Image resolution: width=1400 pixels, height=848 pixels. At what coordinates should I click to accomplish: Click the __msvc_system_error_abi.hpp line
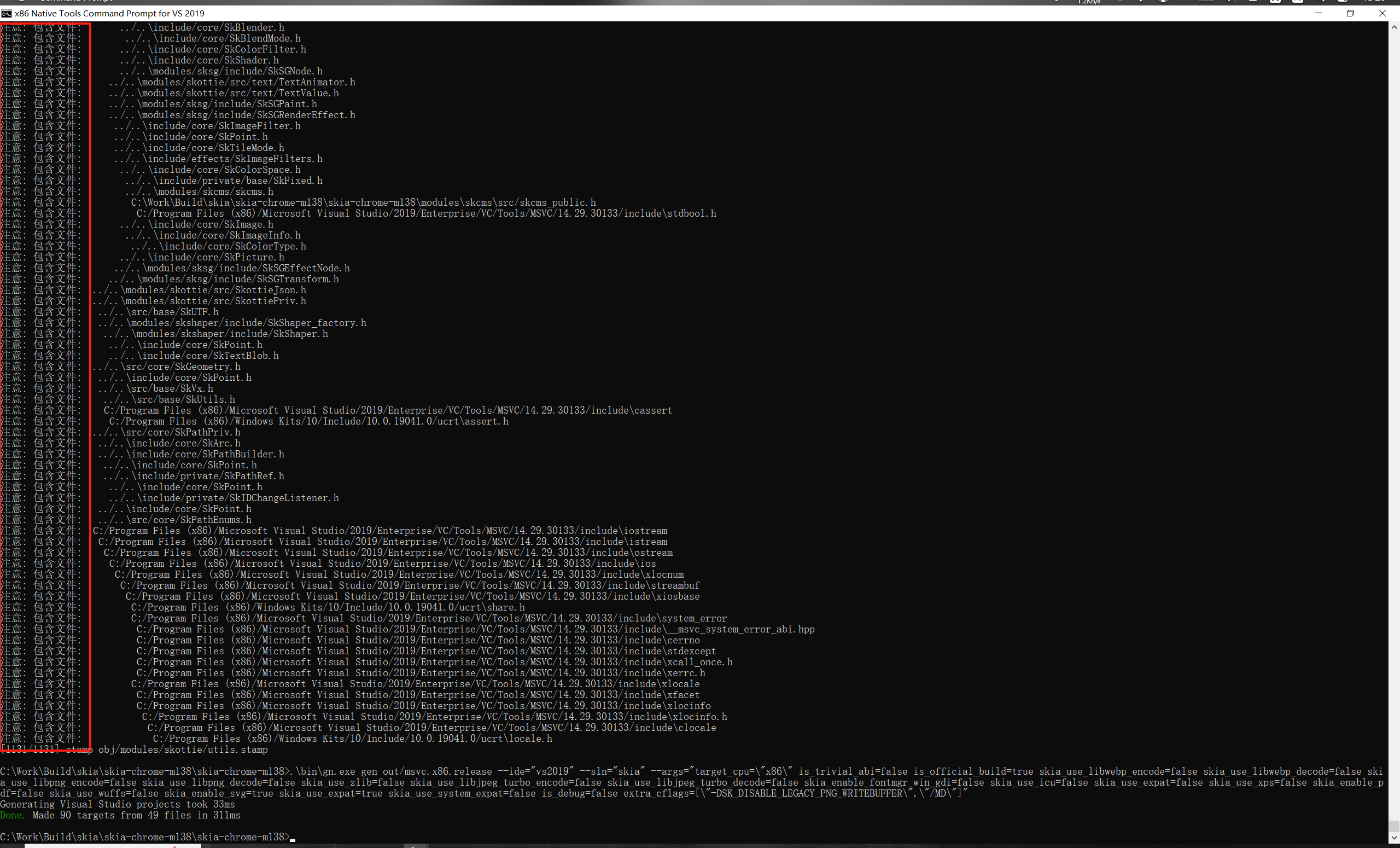[475, 629]
